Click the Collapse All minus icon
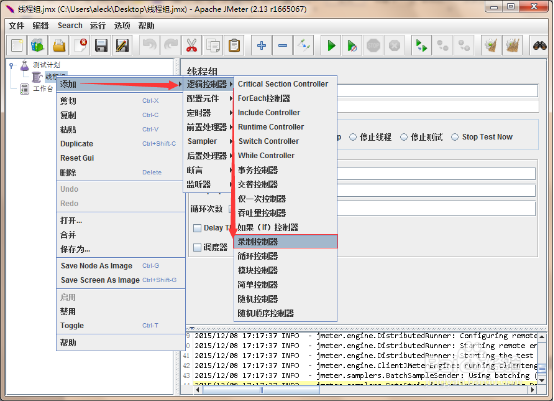The width and height of the screenshot is (554, 401). [283, 46]
